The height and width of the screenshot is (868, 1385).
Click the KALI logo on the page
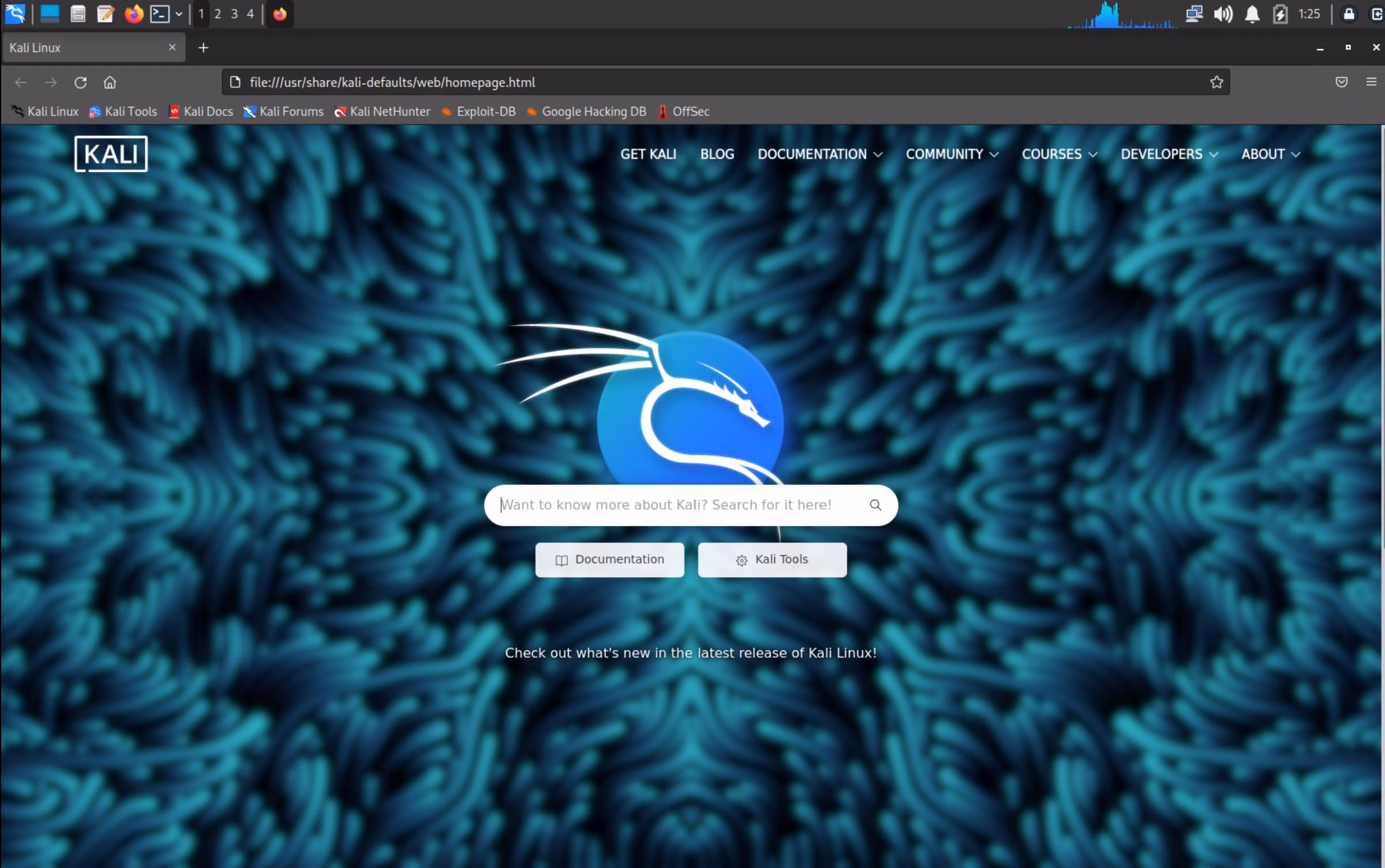click(x=111, y=154)
